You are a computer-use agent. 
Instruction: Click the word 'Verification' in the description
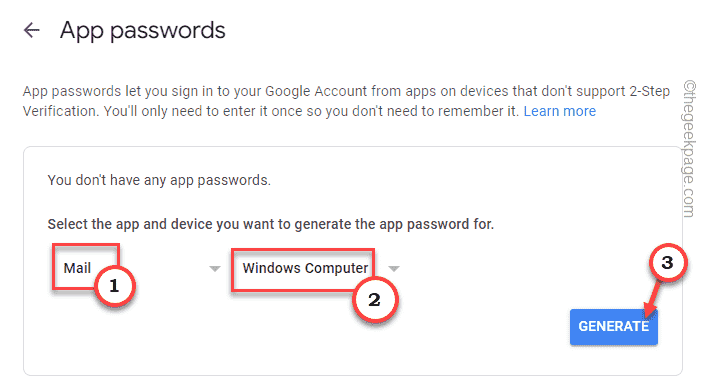pos(60,111)
